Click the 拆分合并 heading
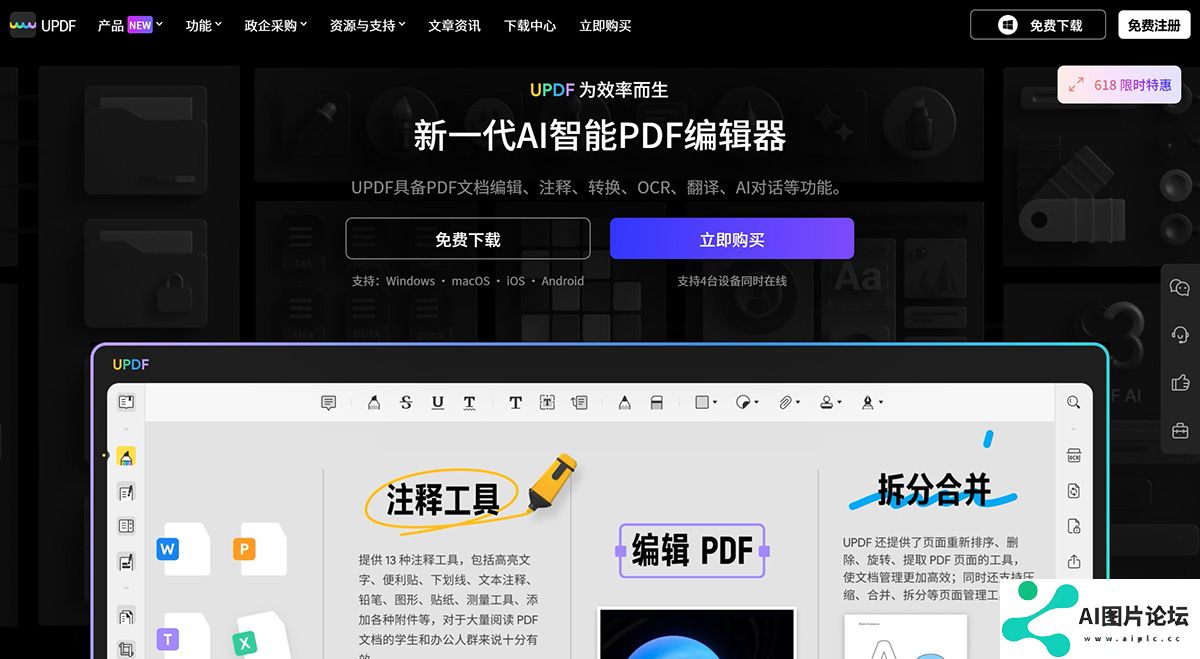Image resolution: width=1200 pixels, height=659 pixels. coord(934,489)
